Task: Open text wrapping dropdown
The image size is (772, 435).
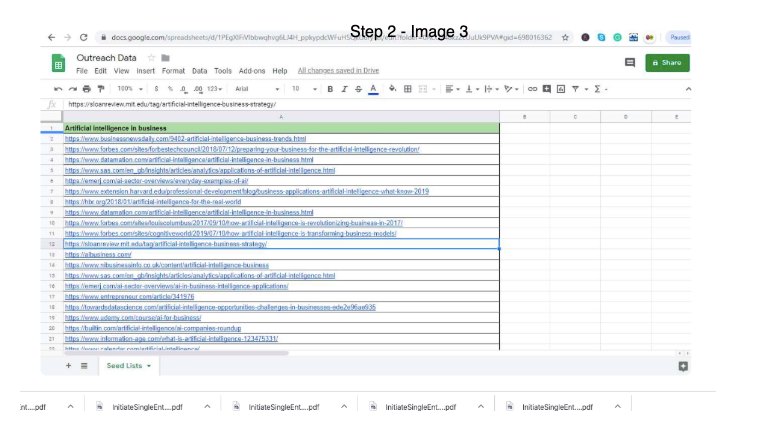Action: coord(491,89)
